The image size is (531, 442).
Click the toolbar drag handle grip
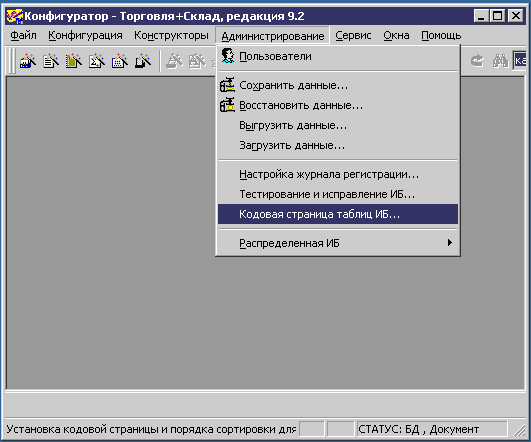12,61
